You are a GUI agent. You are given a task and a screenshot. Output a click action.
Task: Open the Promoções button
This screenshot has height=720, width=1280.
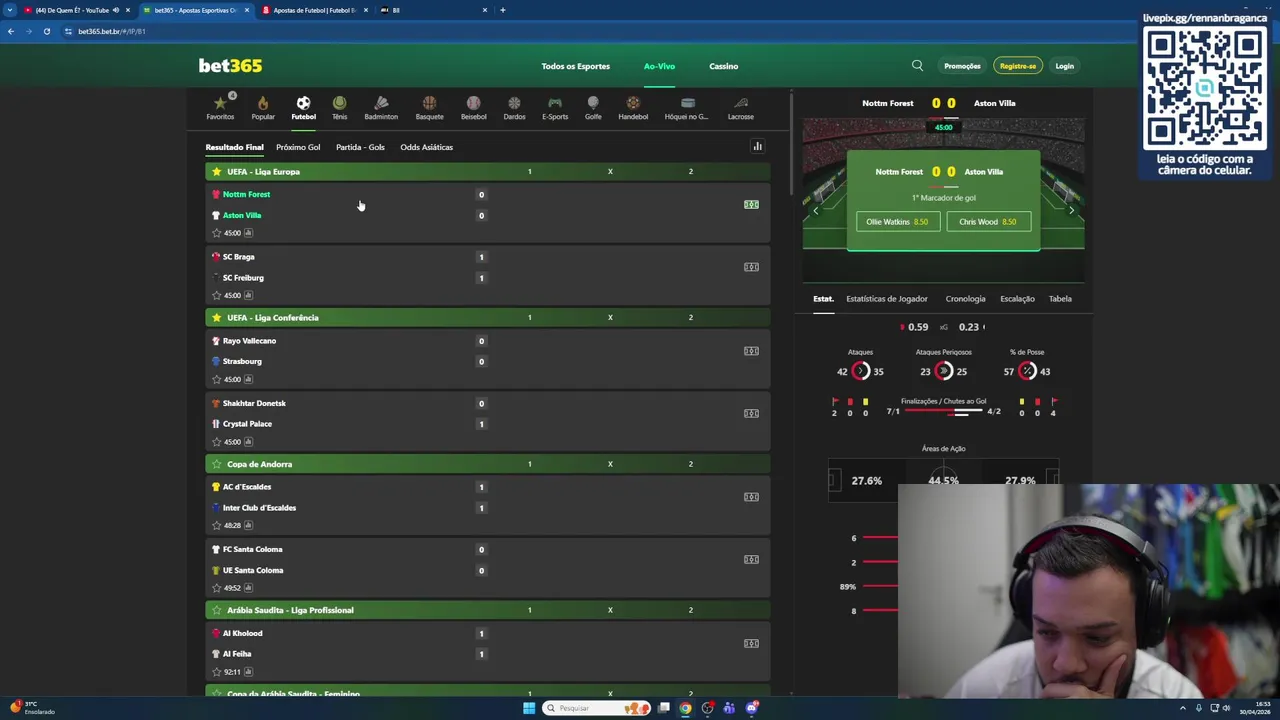coord(962,66)
